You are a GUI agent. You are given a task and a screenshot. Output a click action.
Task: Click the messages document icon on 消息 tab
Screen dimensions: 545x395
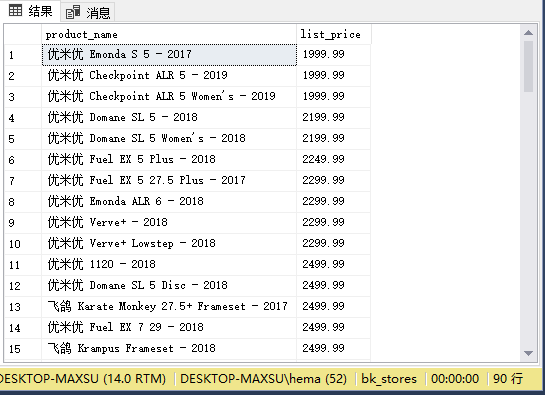click(x=73, y=13)
